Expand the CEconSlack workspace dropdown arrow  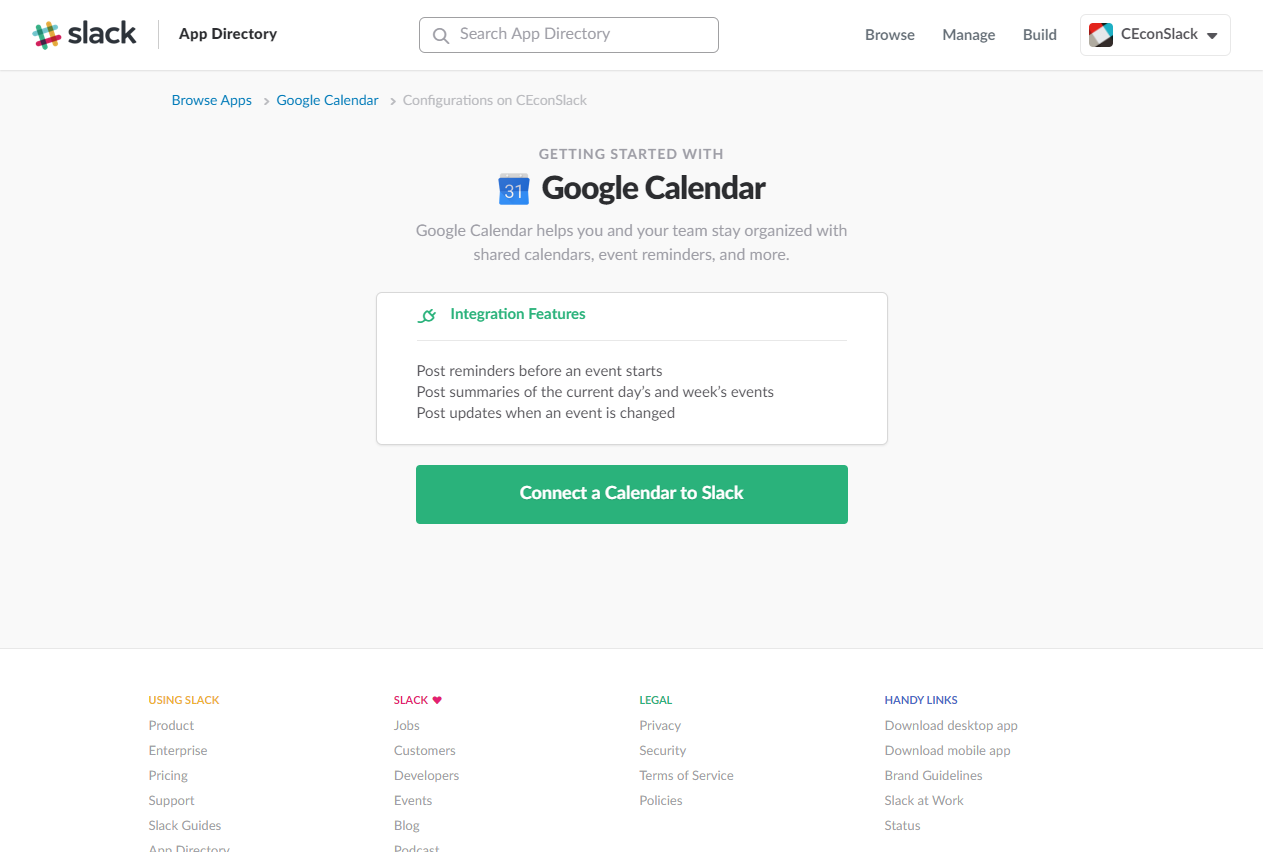coord(1212,36)
